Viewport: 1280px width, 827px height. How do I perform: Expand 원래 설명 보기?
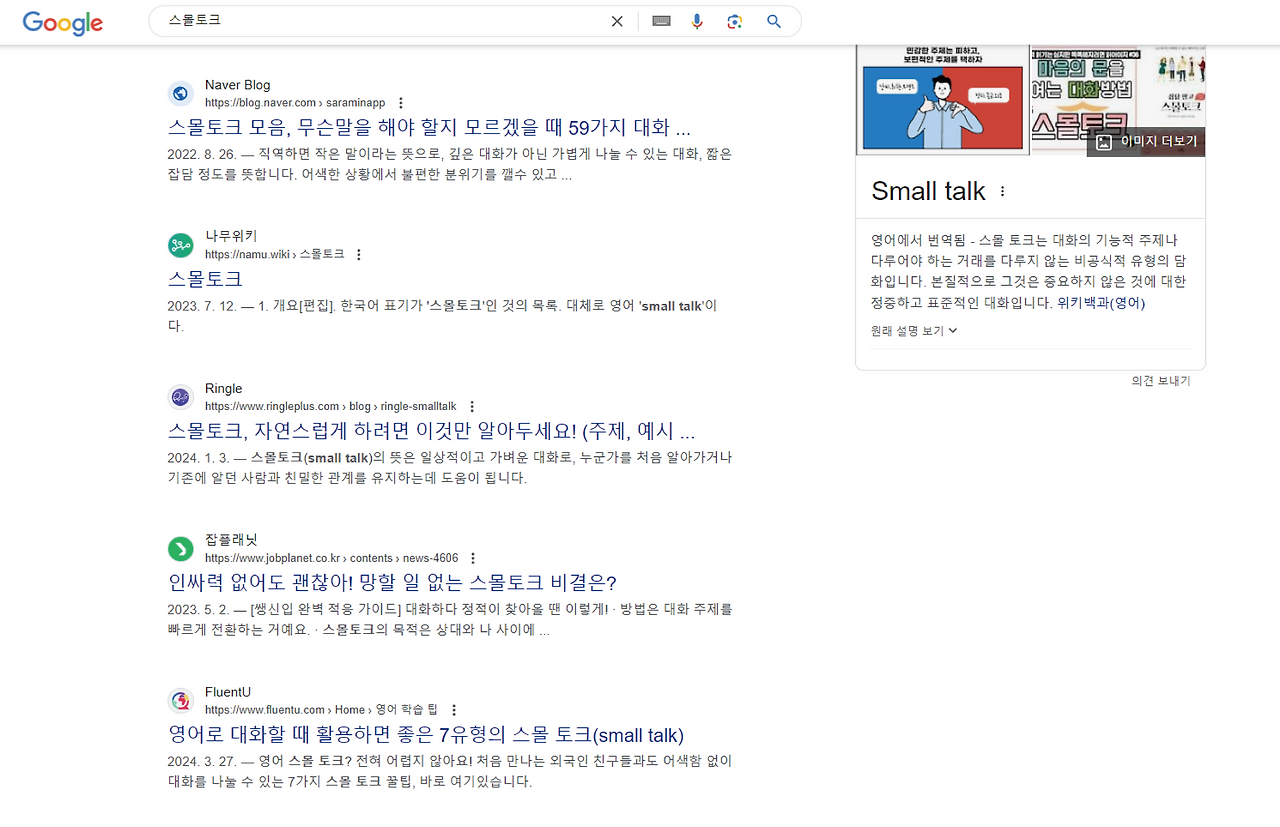914,331
